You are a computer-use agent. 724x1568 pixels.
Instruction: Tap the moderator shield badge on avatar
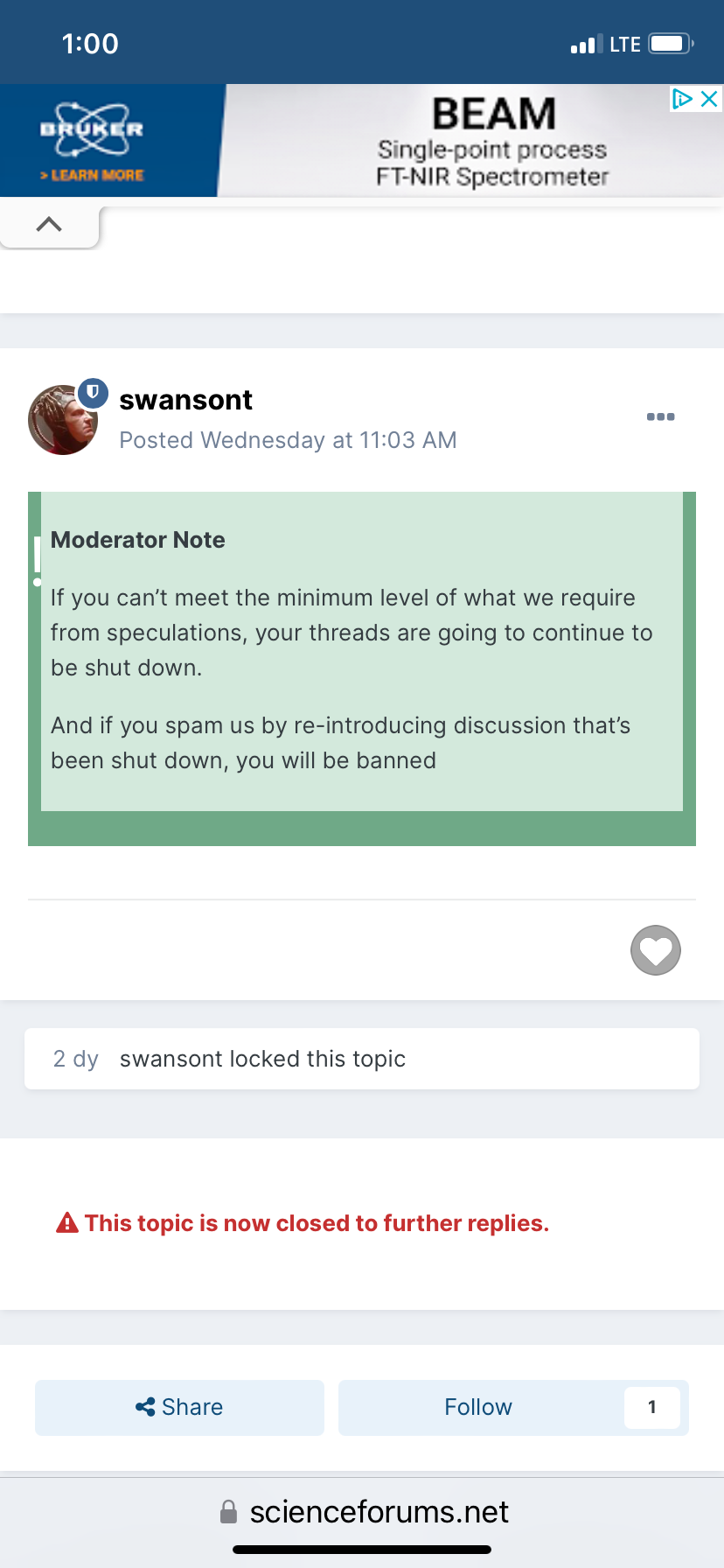point(93,393)
